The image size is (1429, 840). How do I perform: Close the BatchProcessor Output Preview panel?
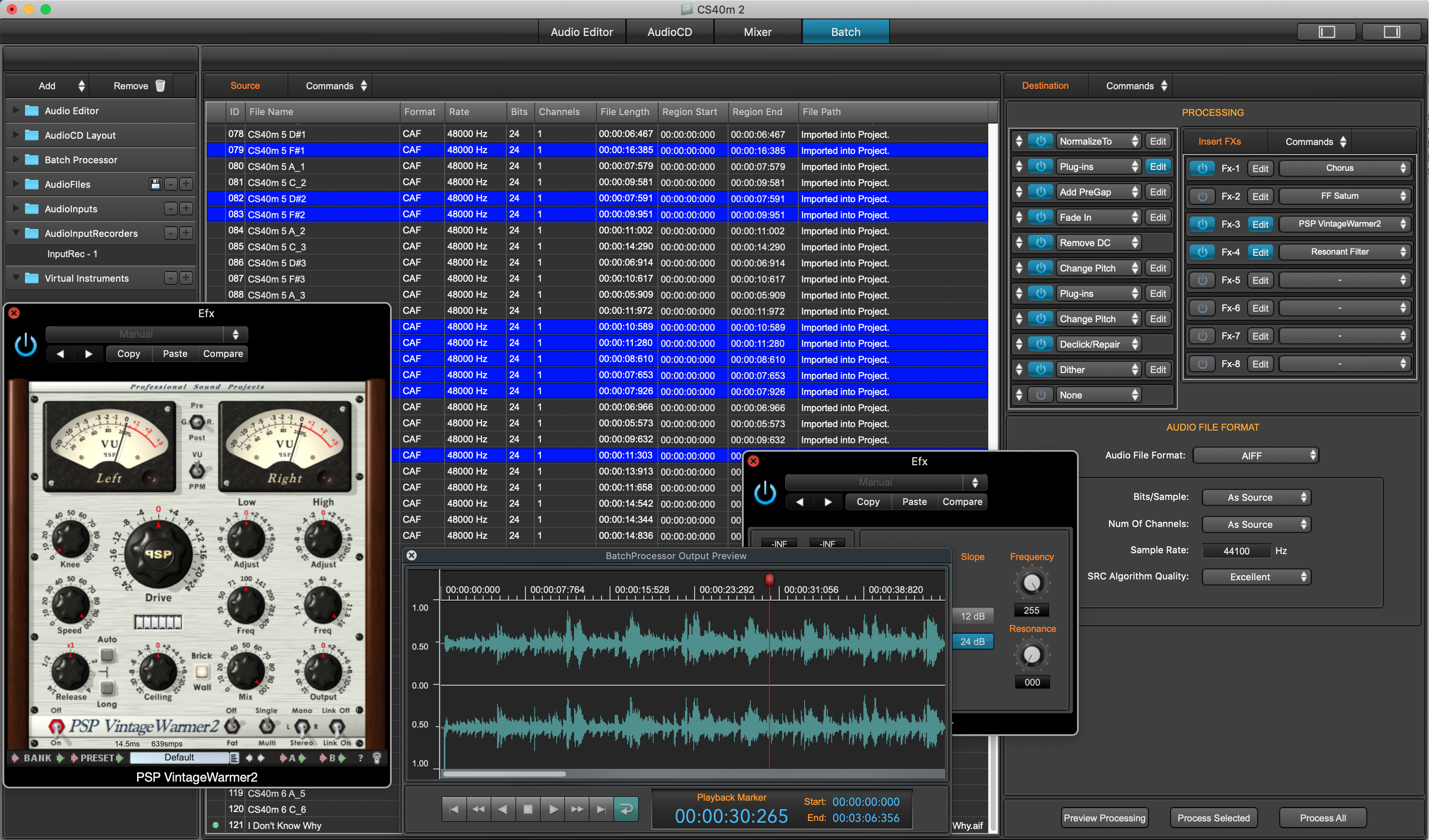(412, 555)
